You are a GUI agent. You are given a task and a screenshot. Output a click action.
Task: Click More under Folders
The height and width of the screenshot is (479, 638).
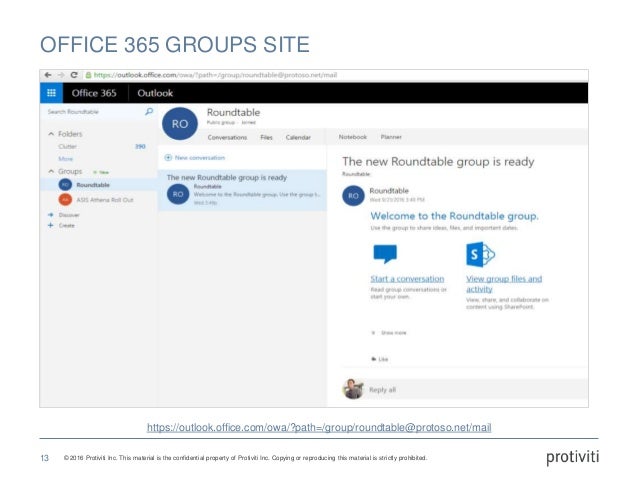(66, 159)
